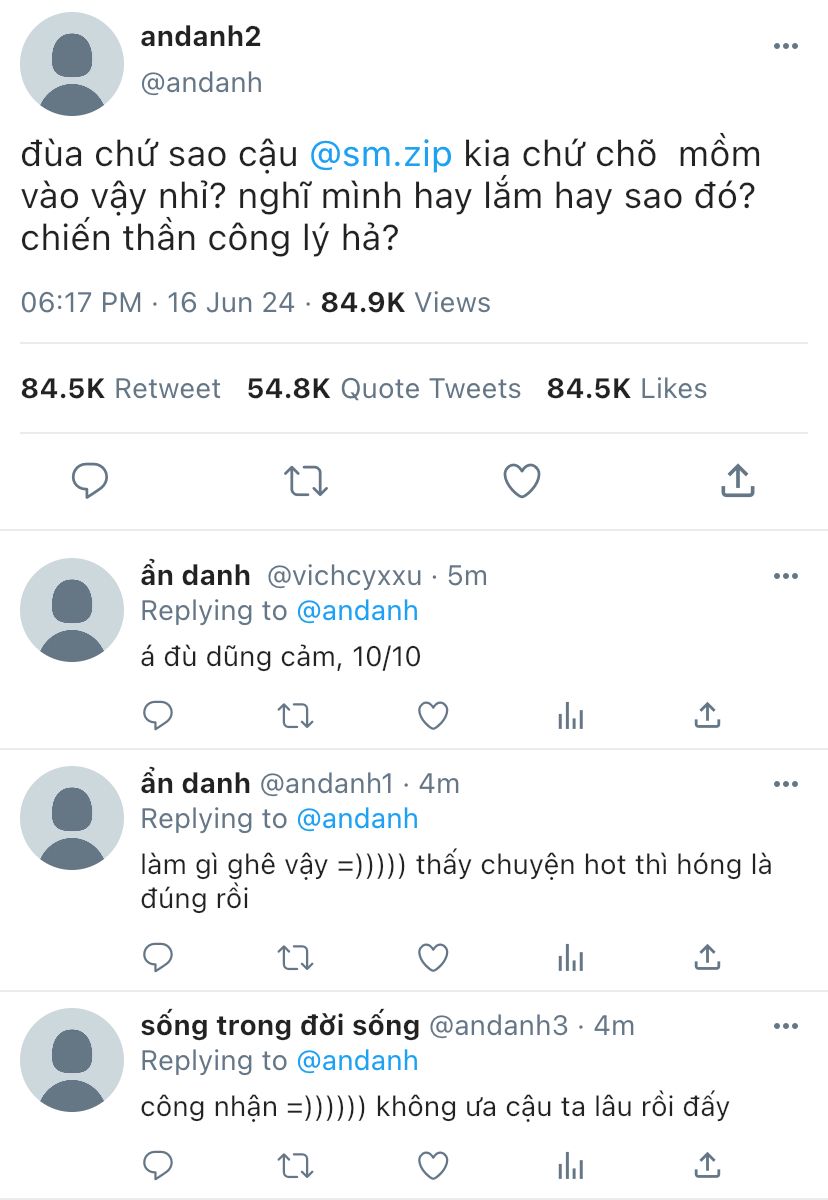Share the reply from @andanh3
828x1200 pixels.
coord(707,1165)
